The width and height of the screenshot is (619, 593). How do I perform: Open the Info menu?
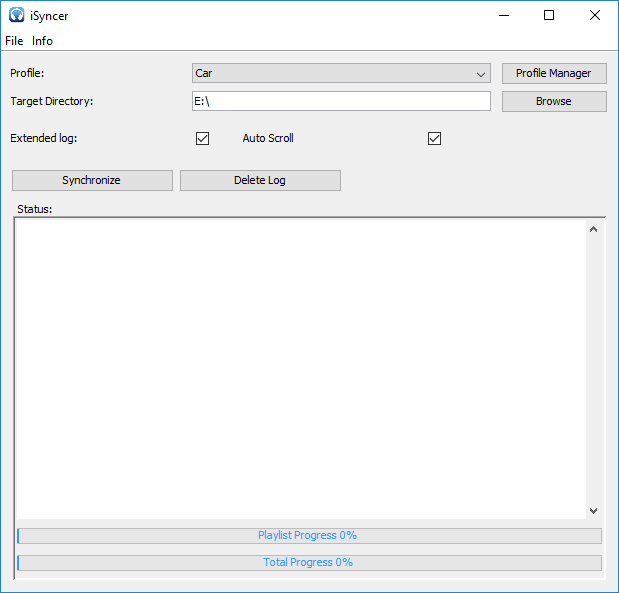tap(42, 41)
